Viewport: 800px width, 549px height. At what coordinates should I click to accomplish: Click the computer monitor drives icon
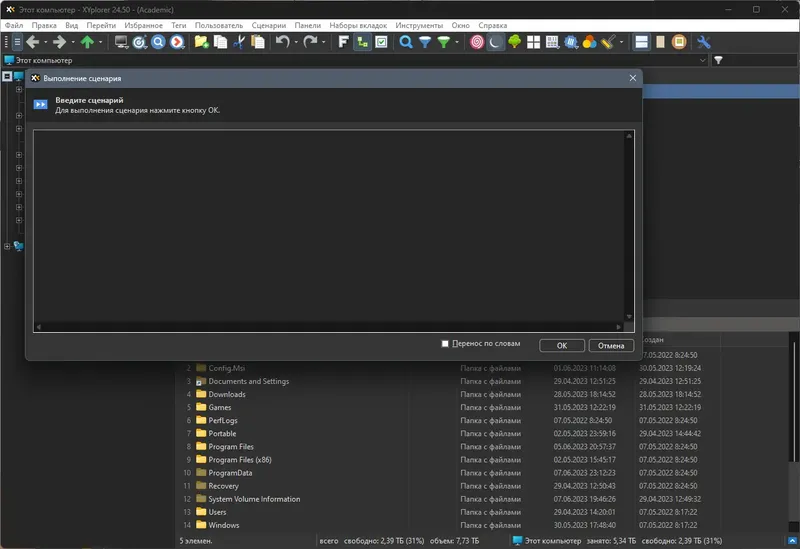point(121,42)
